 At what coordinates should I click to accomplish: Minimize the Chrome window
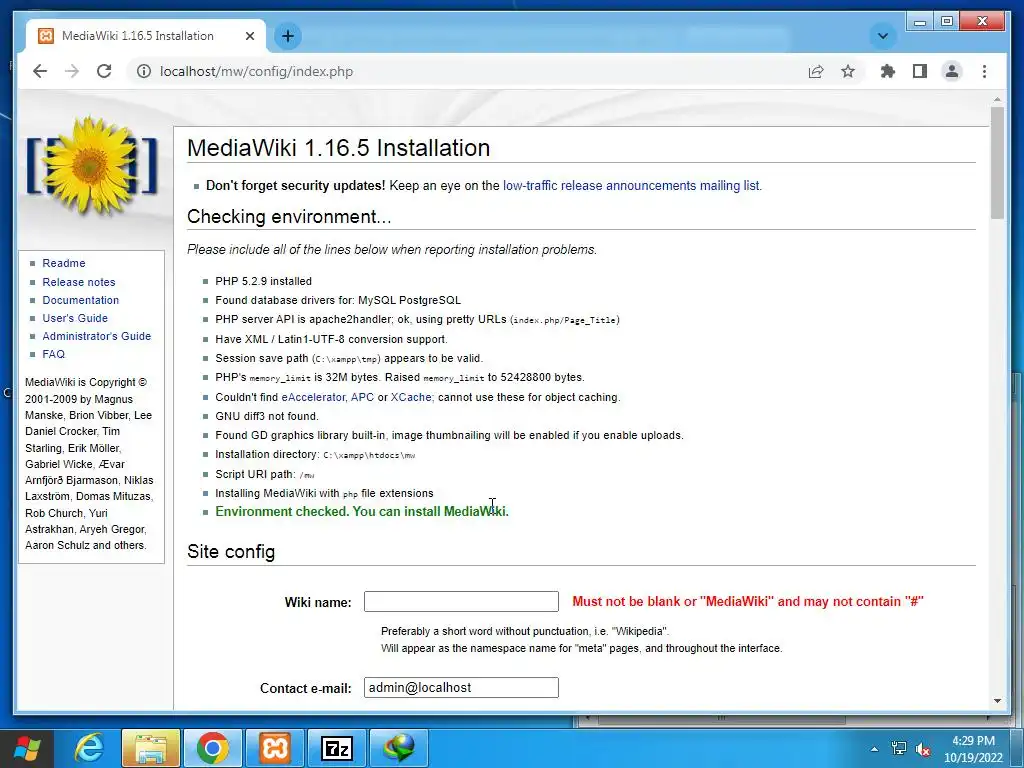[x=920, y=22]
